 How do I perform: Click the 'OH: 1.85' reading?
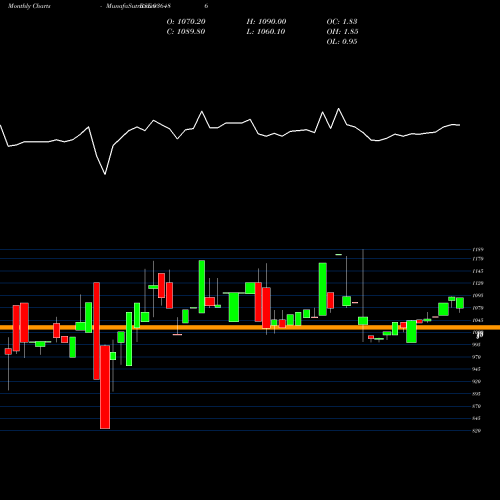pyautogui.click(x=342, y=32)
